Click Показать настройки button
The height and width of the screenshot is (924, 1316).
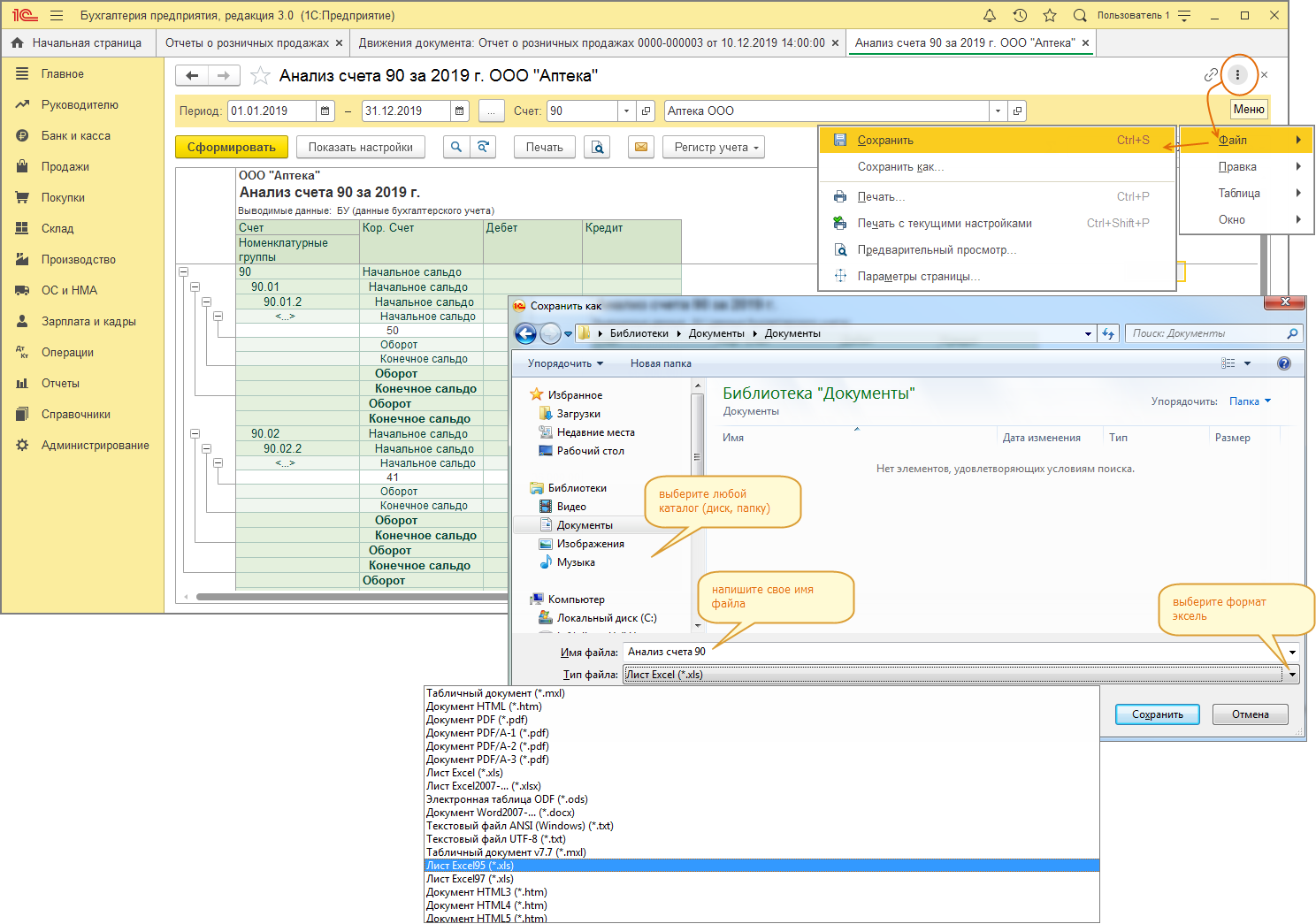coord(361,147)
